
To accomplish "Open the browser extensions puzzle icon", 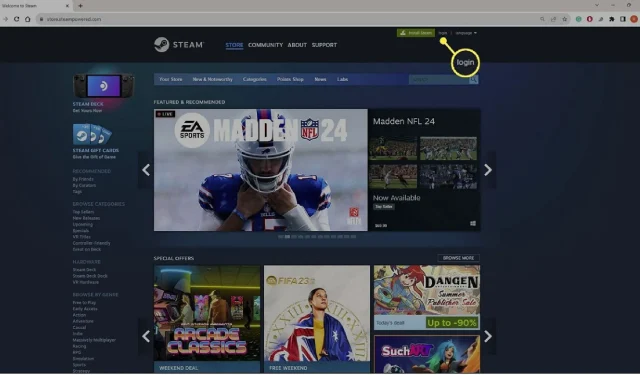I will (611, 19).
